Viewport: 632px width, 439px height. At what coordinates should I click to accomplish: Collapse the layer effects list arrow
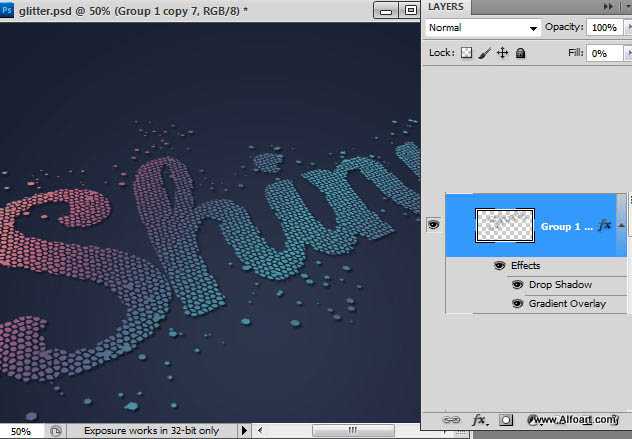[x=621, y=226]
